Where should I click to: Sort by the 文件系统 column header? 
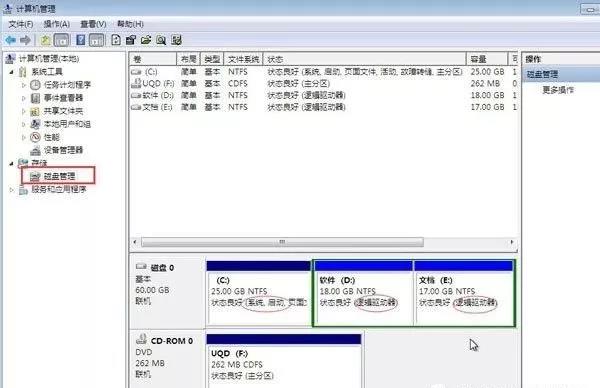click(x=243, y=59)
